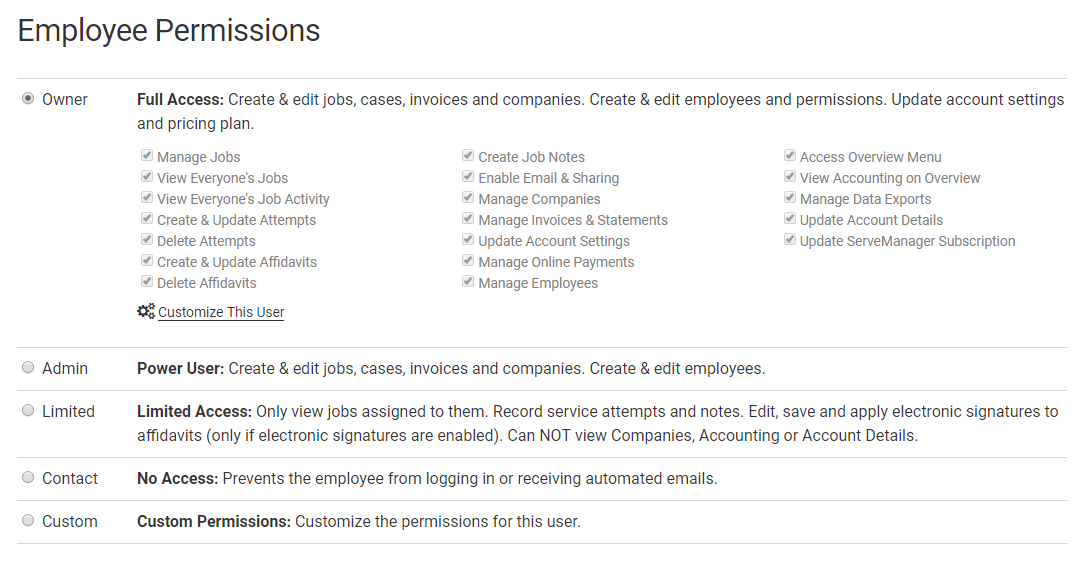Toggle the Create Job Notes checkbox
The image size is (1088, 584).
467,155
